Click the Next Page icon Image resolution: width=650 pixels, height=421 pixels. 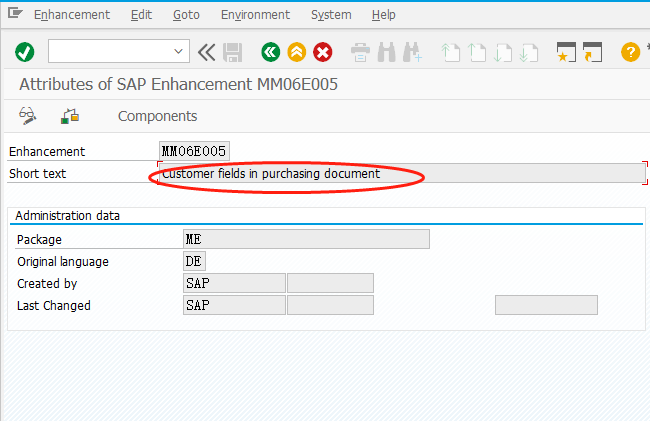coord(502,52)
